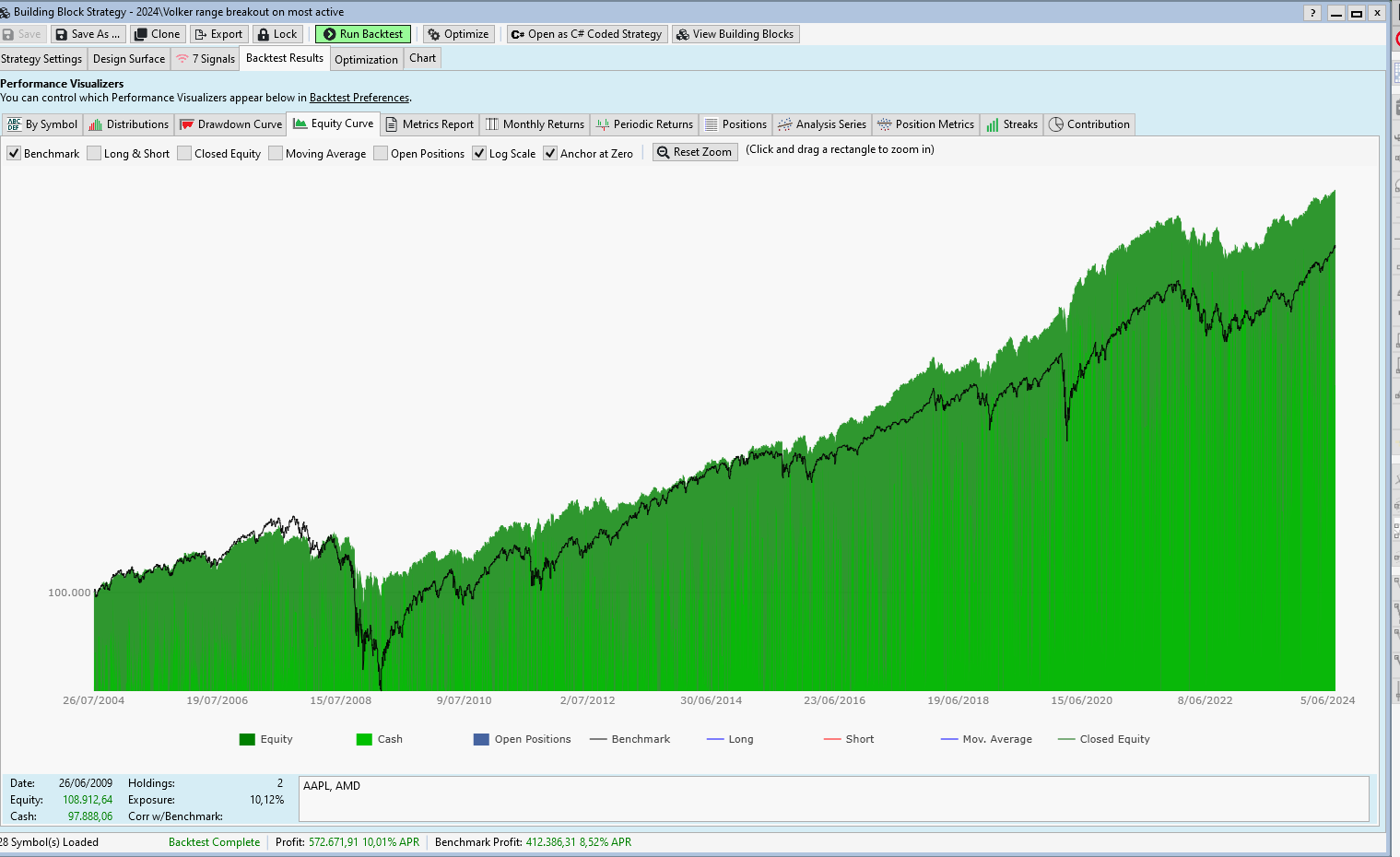
Task: Click the Reset Zoom magnifier icon
Action: [x=663, y=152]
